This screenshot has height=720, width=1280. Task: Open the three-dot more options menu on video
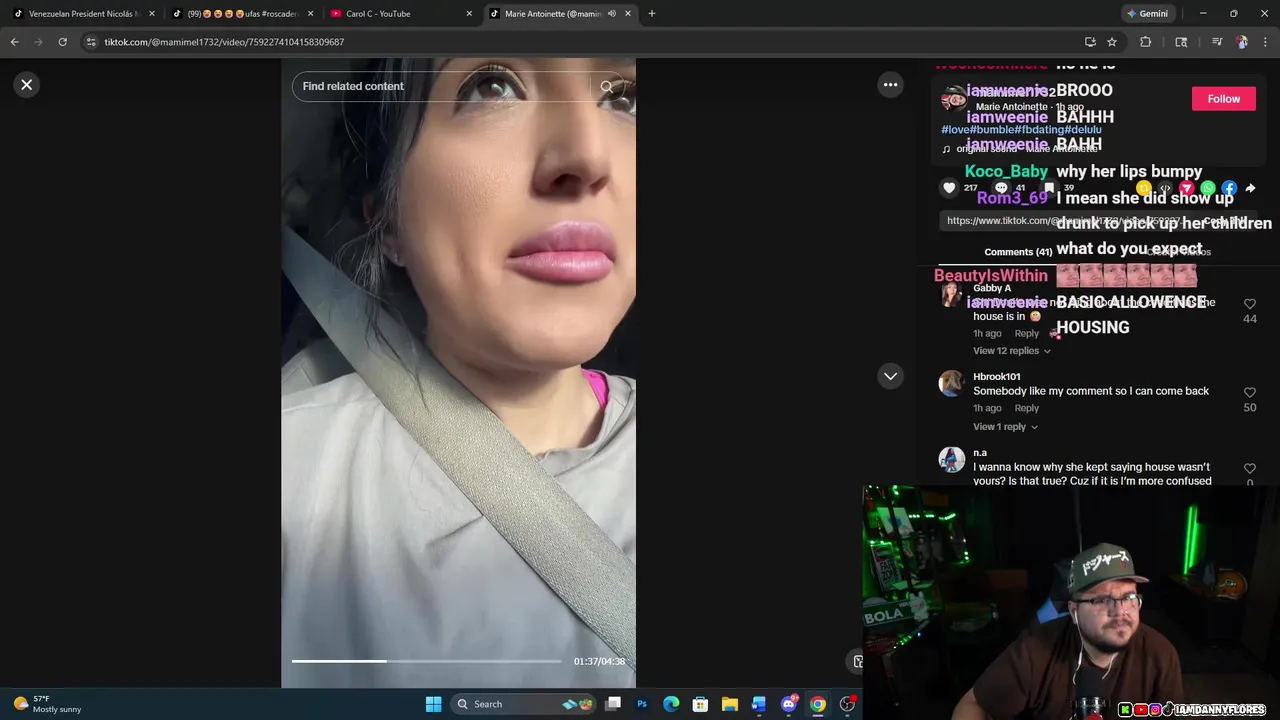pos(890,85)
